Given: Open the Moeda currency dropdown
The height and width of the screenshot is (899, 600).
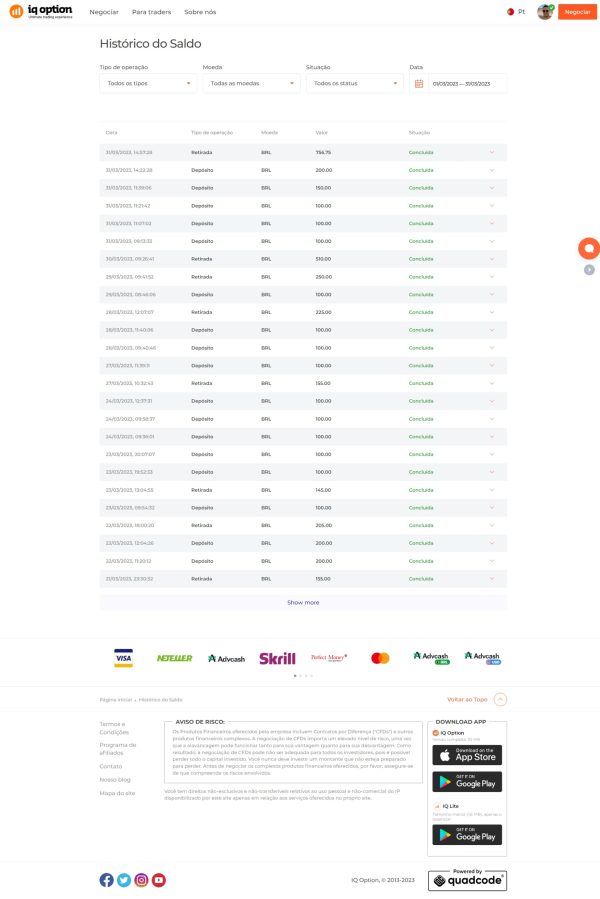Looking at the screenshot, I should pyautogui.click(x=251, y=84).
